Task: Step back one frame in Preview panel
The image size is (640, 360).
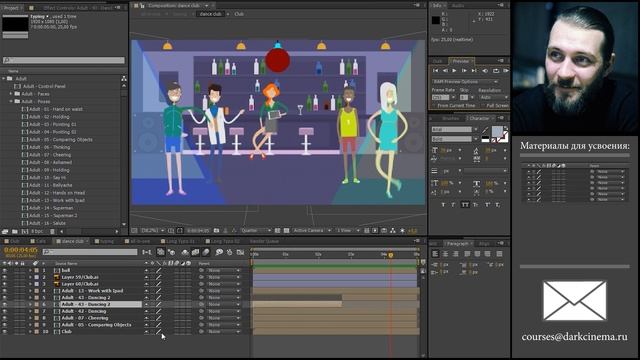Action: 445,71
